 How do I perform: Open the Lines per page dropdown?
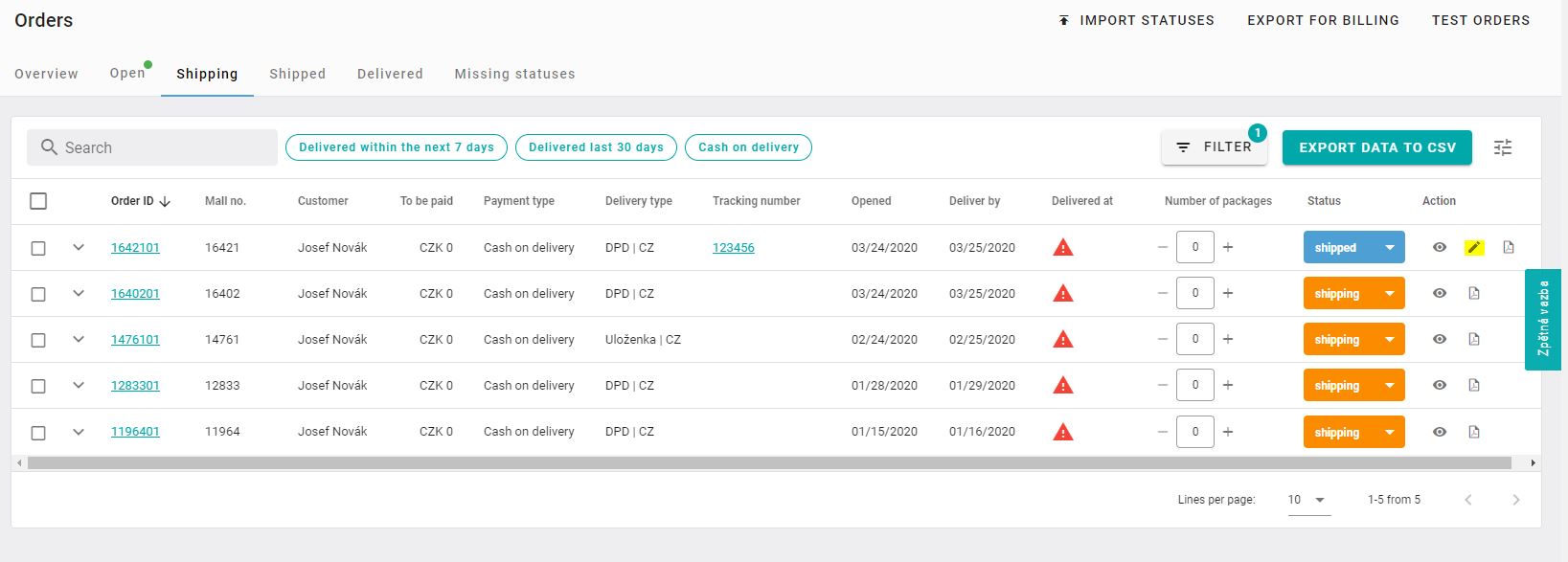tap(1308, 500)
